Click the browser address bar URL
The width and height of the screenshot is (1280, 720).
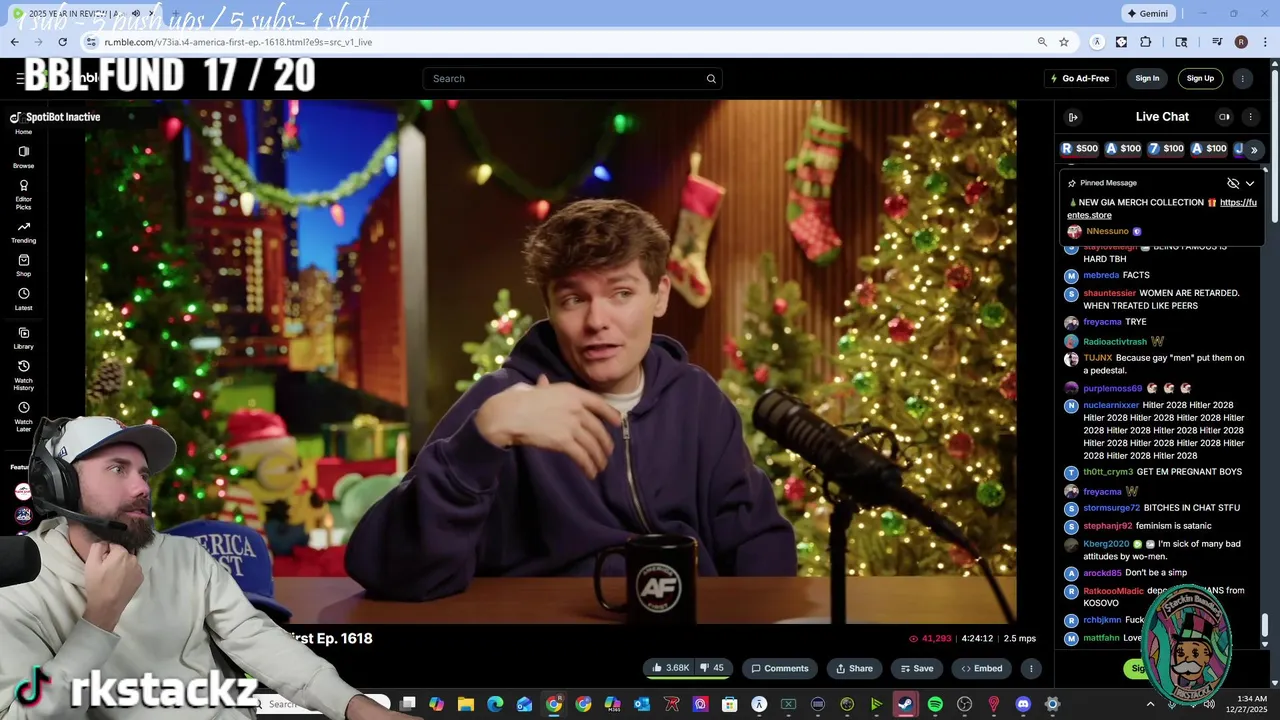[238, 42]
